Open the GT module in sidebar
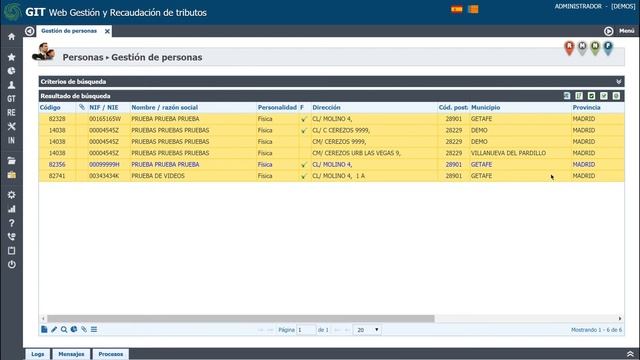 11,99
